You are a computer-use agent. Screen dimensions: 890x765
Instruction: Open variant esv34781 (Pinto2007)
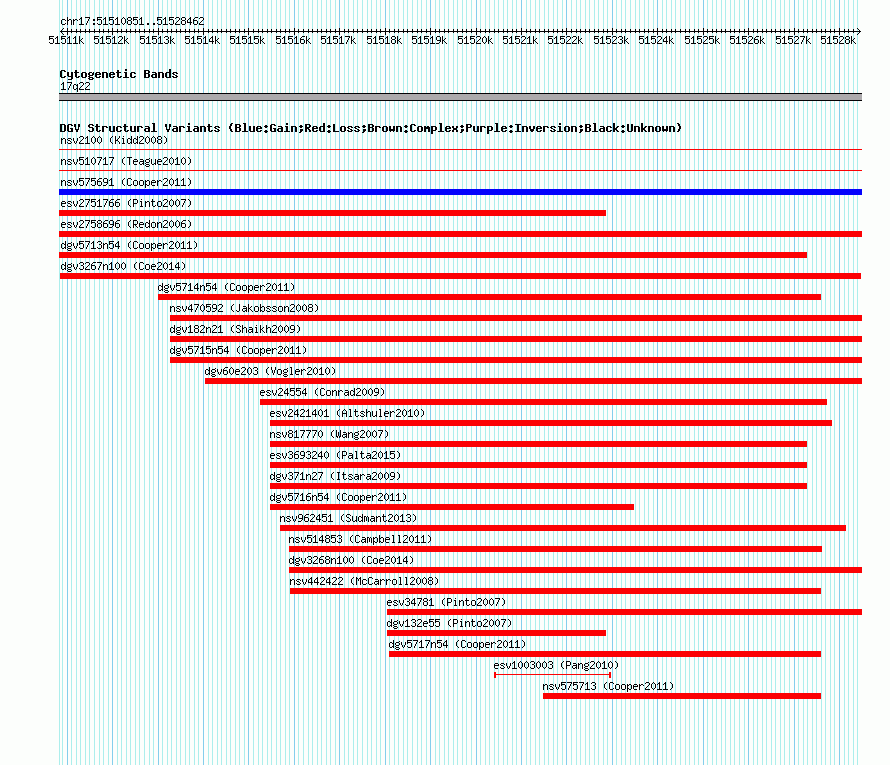click(446, 602)
